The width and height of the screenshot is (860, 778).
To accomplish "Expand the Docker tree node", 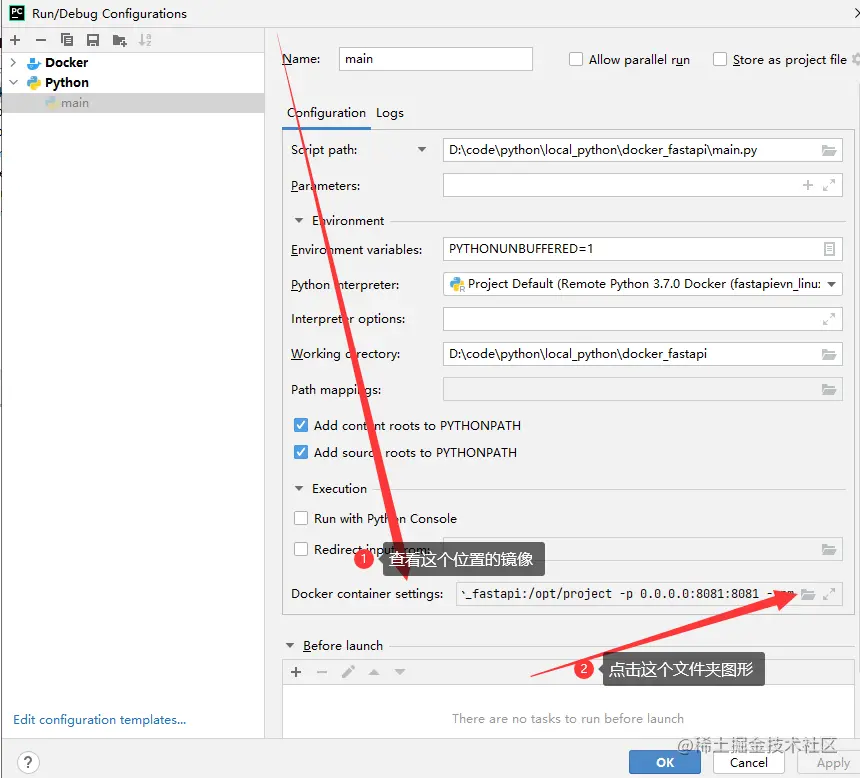I will [13, 63].
